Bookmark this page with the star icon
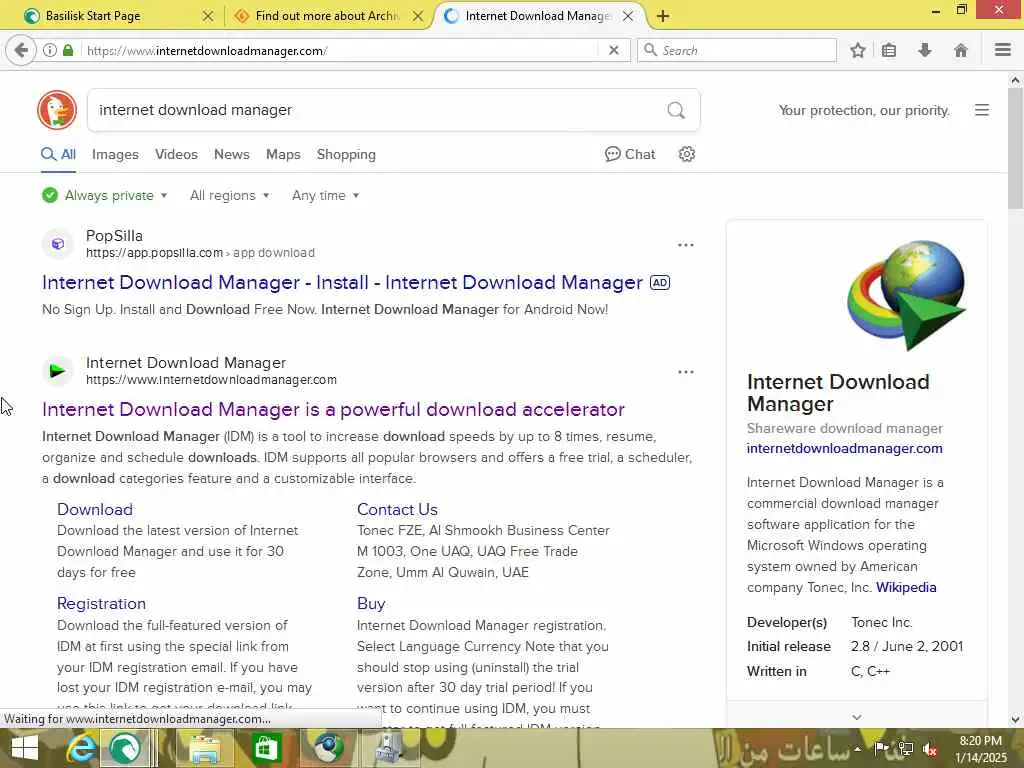 coord(858,50)
